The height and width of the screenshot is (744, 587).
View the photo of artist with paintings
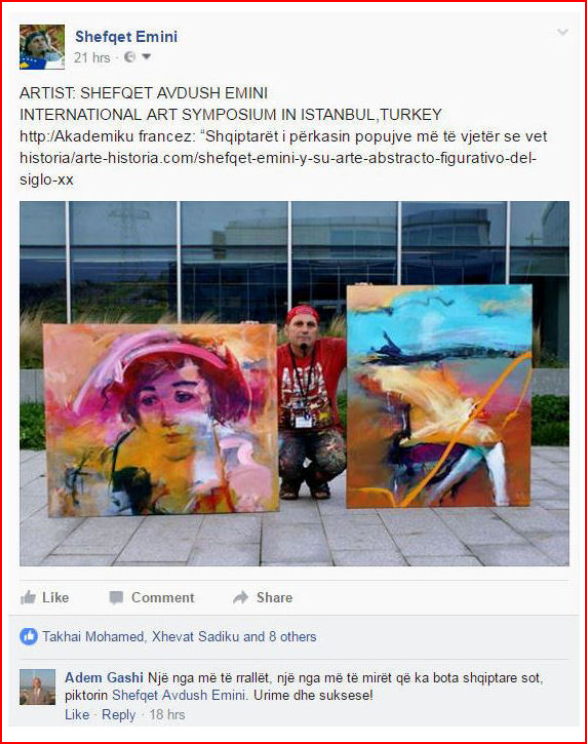click(294, 383)
